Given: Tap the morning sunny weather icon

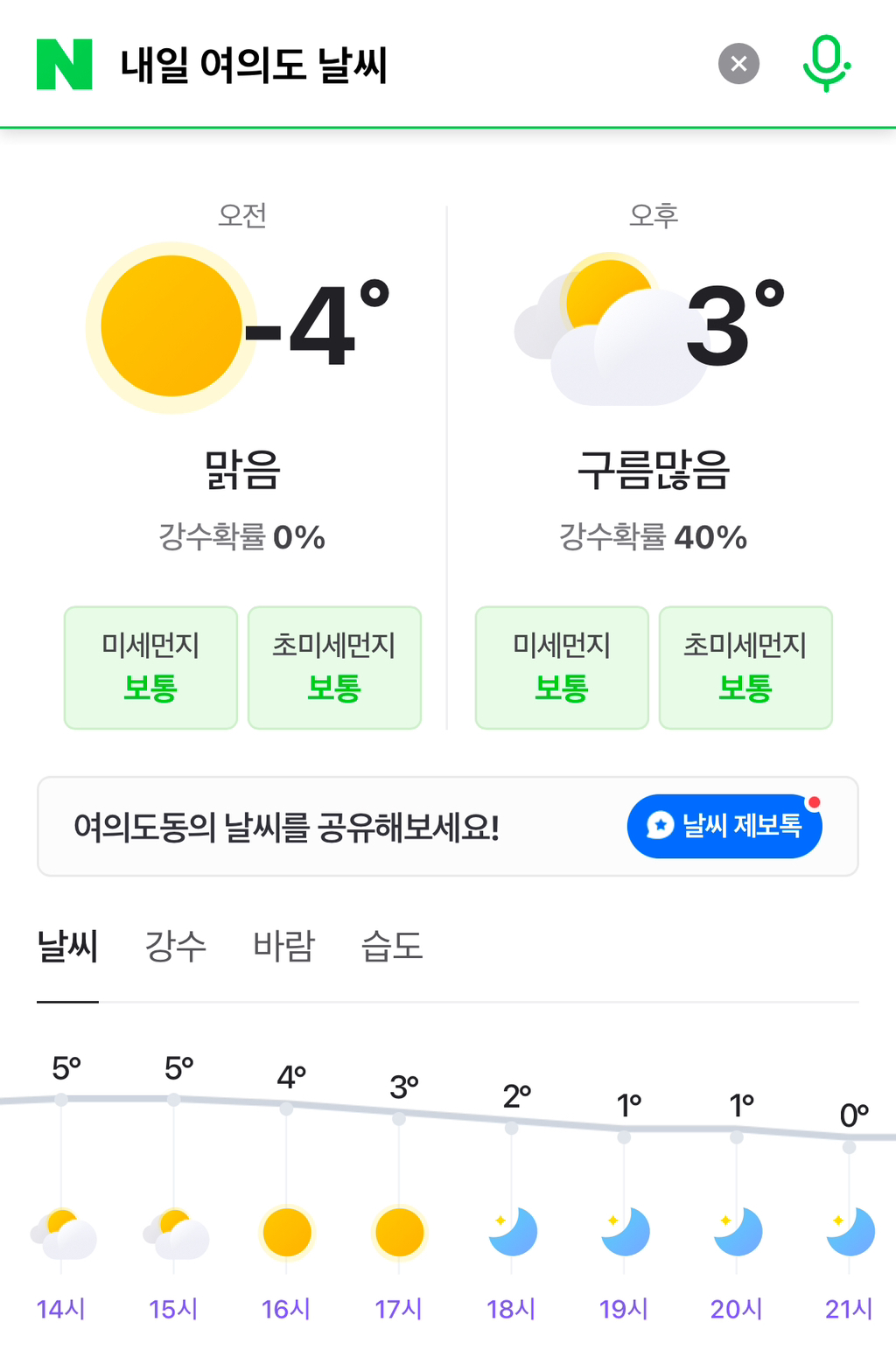Looking at the screenshot, I should (171, 327).
